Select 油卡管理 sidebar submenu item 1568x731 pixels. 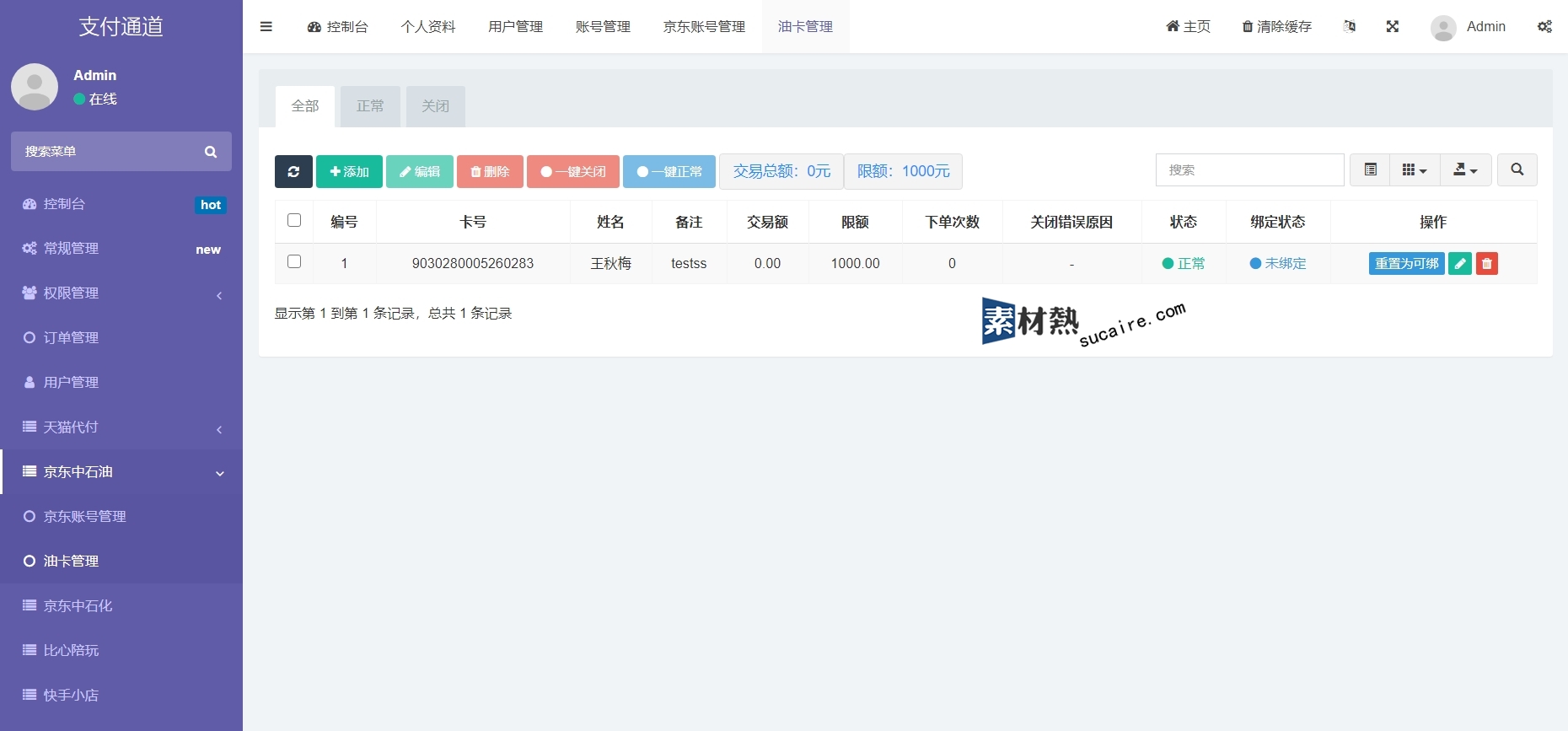tap(121, 562)
